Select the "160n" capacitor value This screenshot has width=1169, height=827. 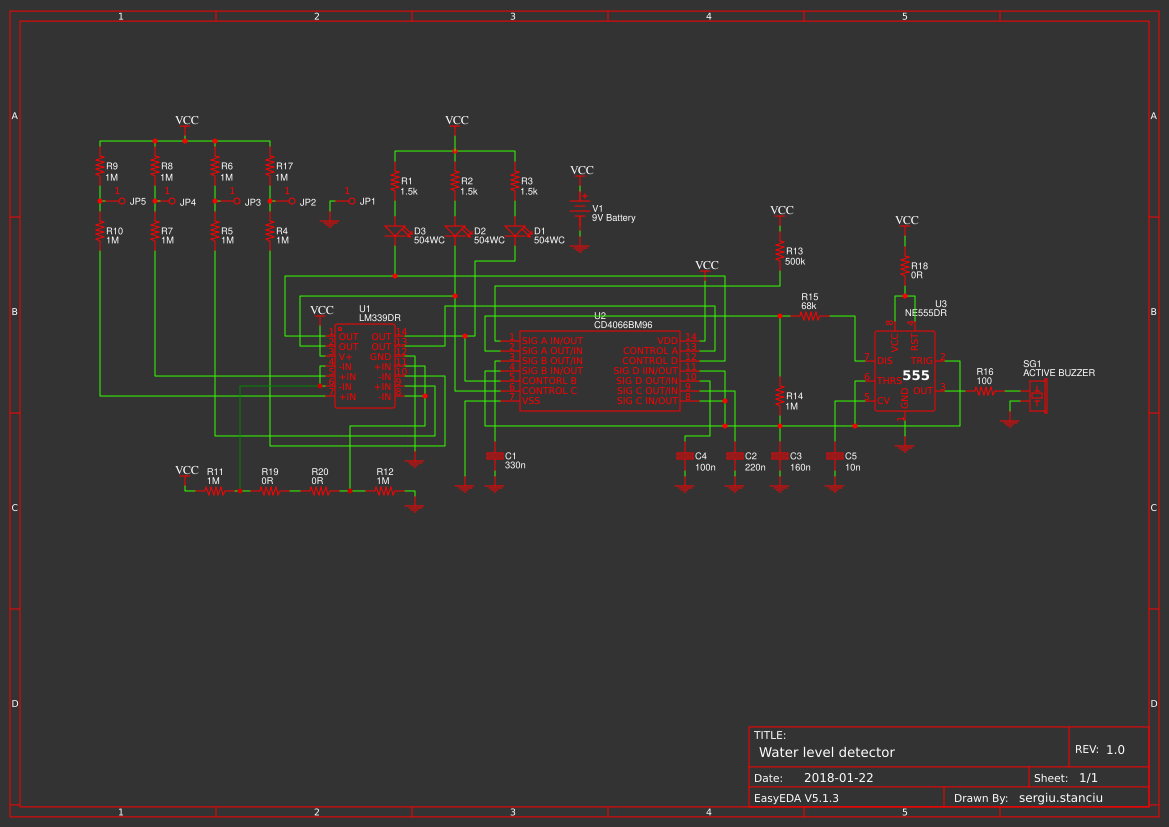pyautogui.click(x=800, y=468)
